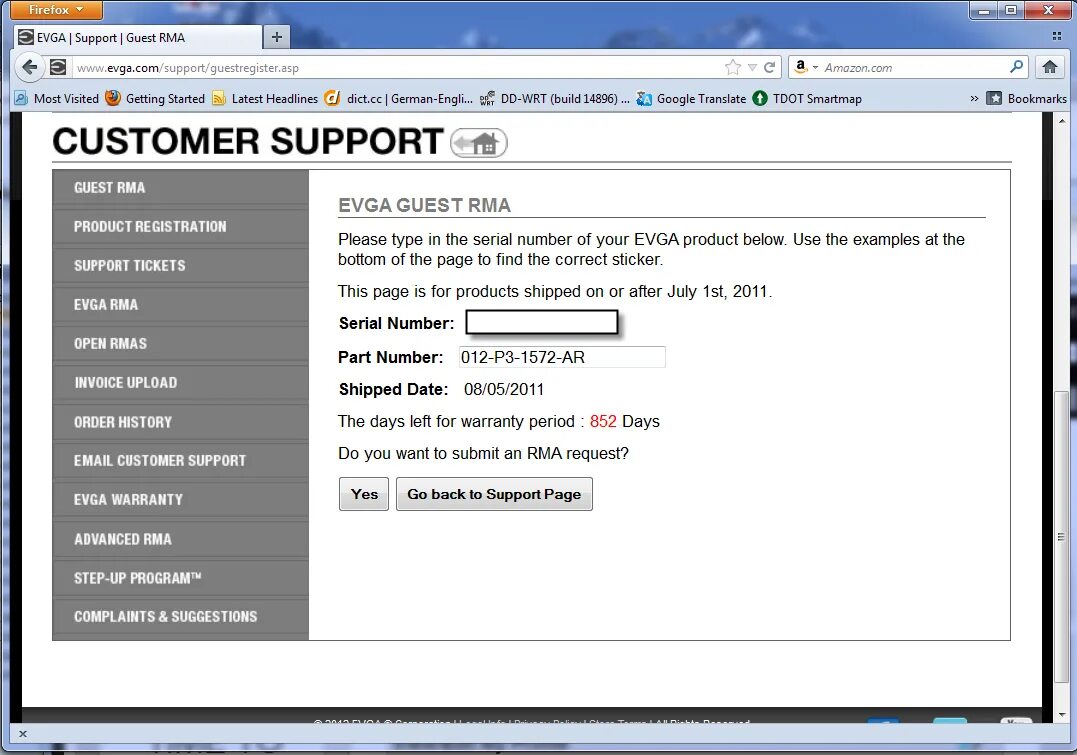This screenshot has width=1077, height=755.
Task: Select Step-Up Program in the sidebar
Action: tap(181, 578)
